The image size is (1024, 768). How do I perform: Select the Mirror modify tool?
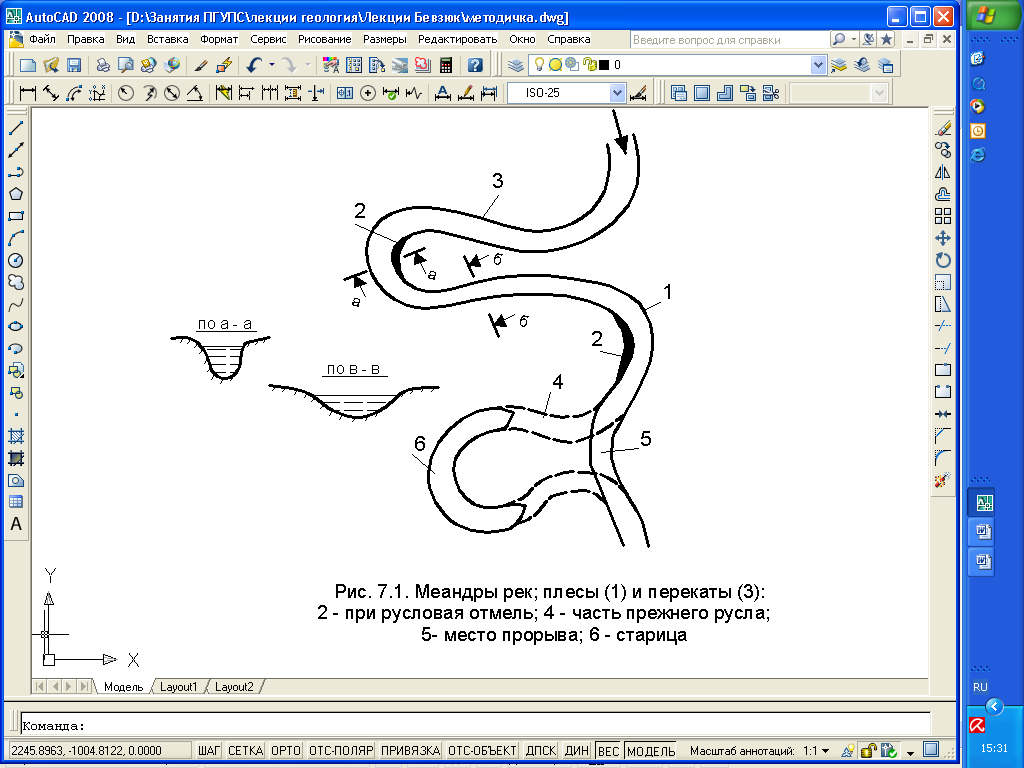943,172
